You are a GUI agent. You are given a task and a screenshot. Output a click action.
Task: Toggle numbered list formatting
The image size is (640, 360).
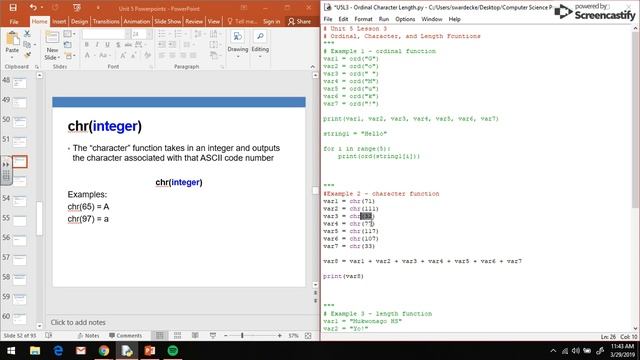[178, 34]
